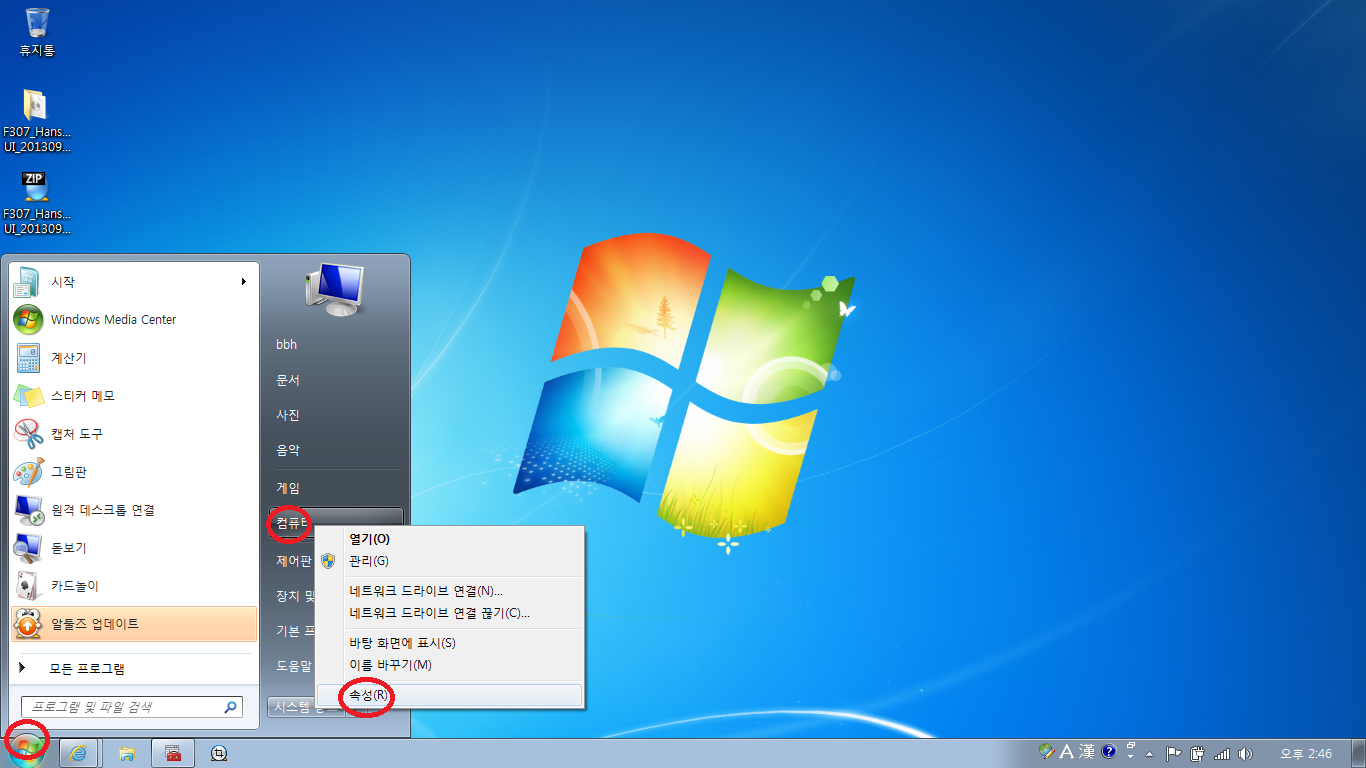Click the Show Desktop strip
This screenshot has height=768, width=1366.
point(1358,753)
